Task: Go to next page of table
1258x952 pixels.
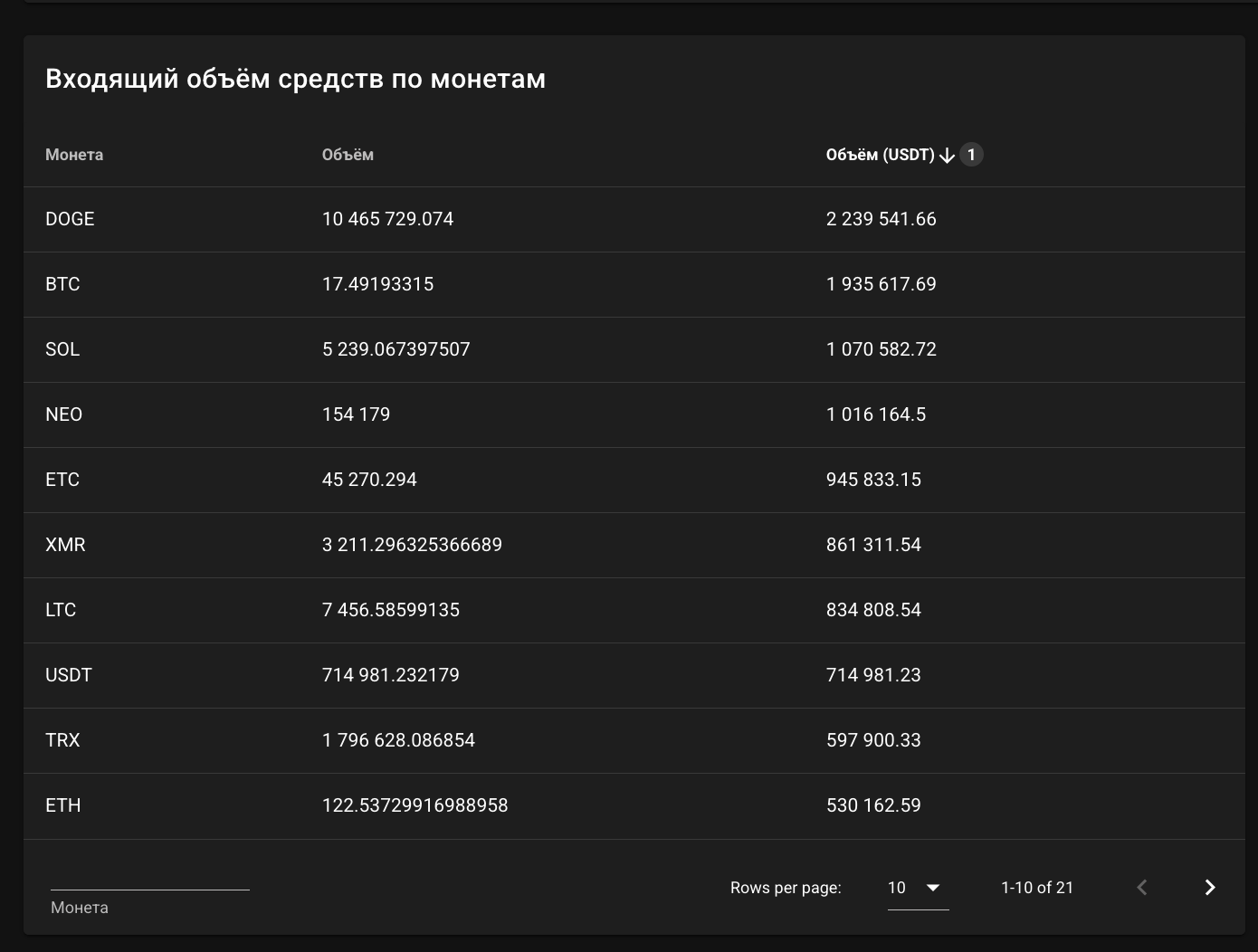Action: point(1209,888)
